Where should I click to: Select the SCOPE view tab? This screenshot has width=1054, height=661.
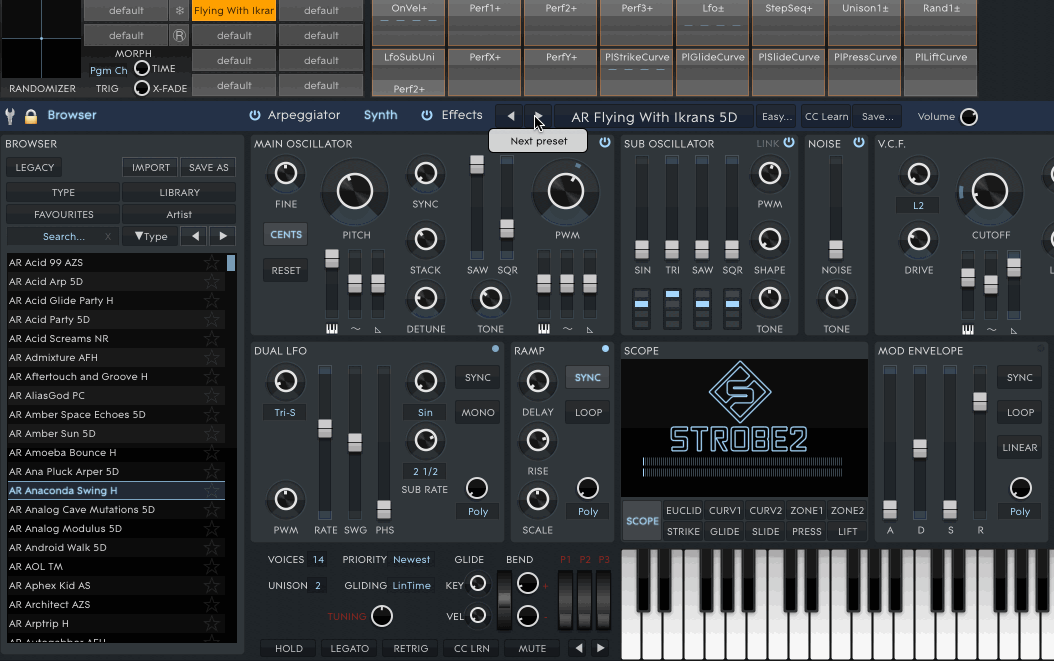tap(643, 521)
